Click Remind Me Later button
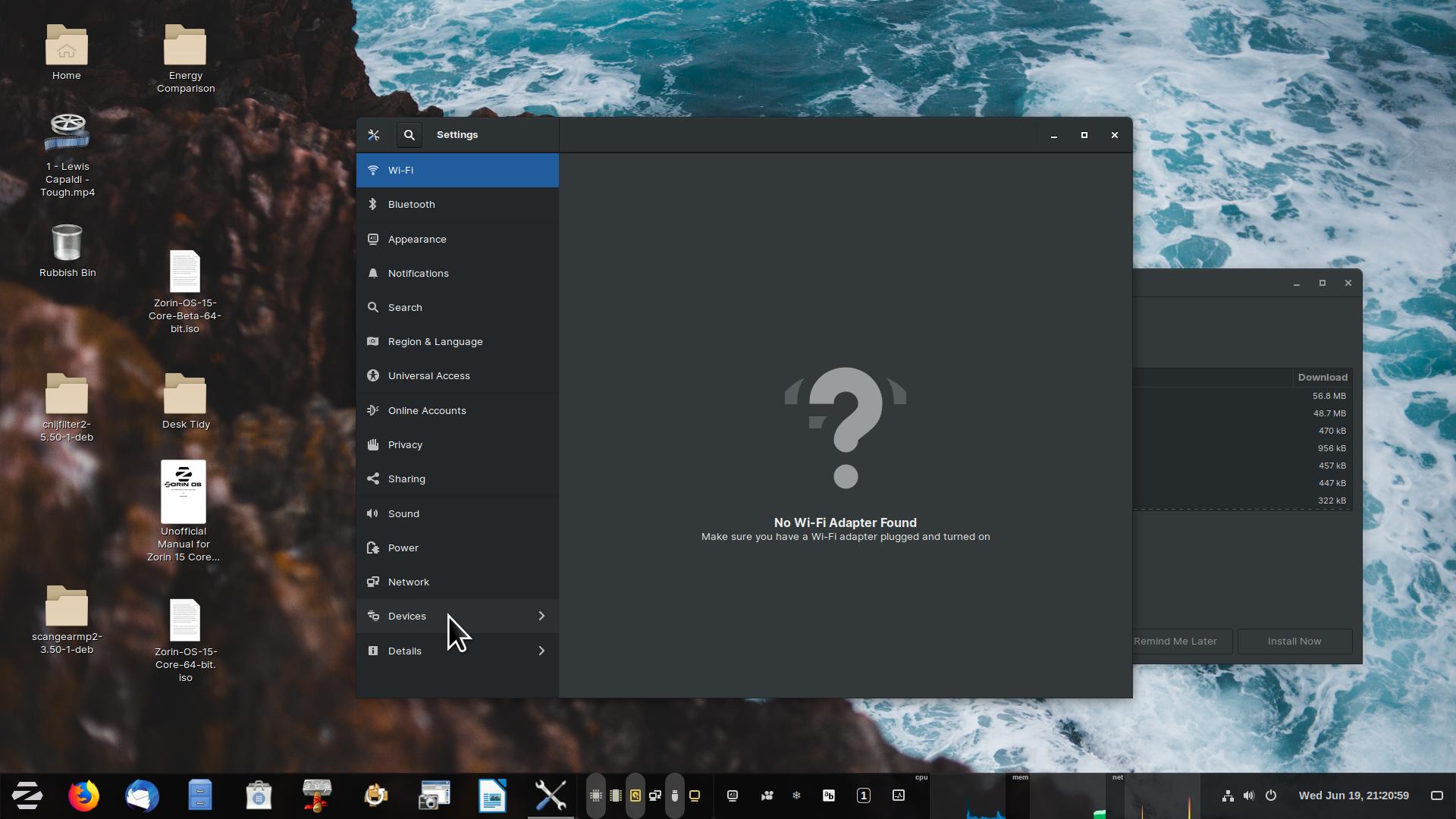 1180,642
